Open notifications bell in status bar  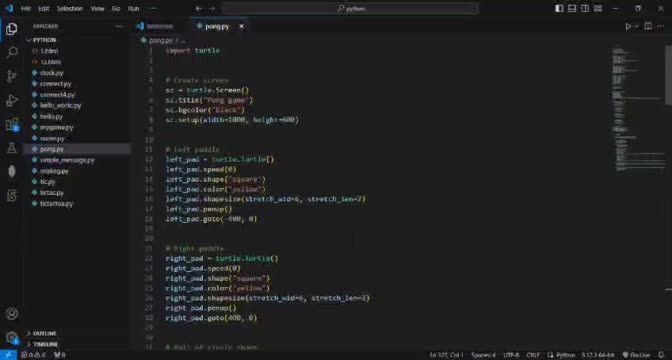(661, 355)
